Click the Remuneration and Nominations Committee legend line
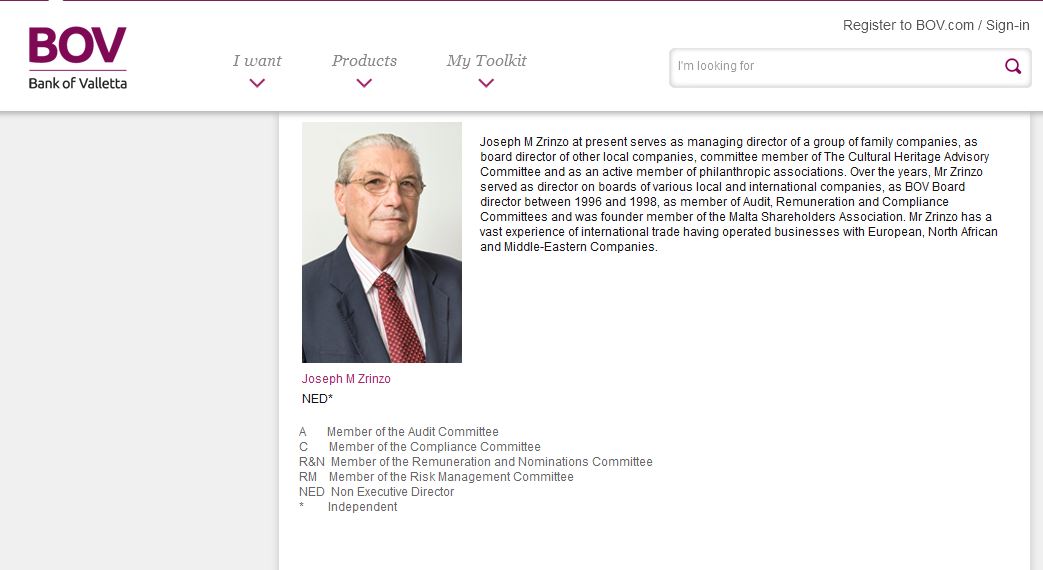1043x570 pixels. tap(491, 462)
